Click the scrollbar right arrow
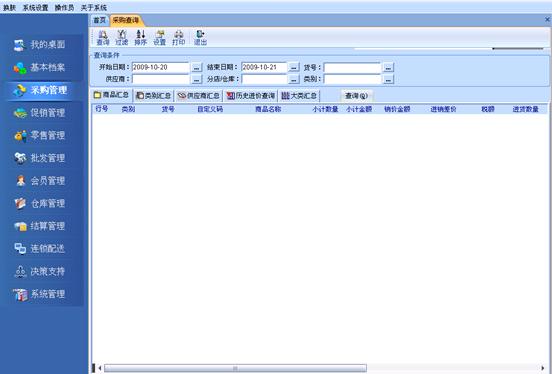Screen dimensions: 552x374 point(542,368)
